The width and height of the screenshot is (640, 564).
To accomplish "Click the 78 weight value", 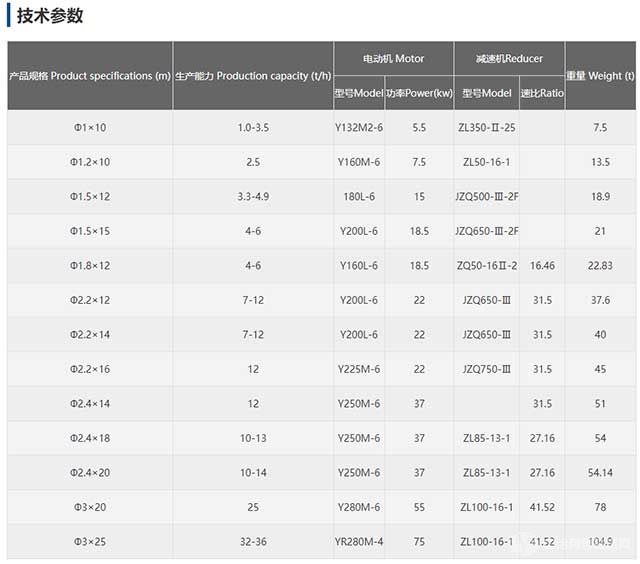I will tap(600, 507).
